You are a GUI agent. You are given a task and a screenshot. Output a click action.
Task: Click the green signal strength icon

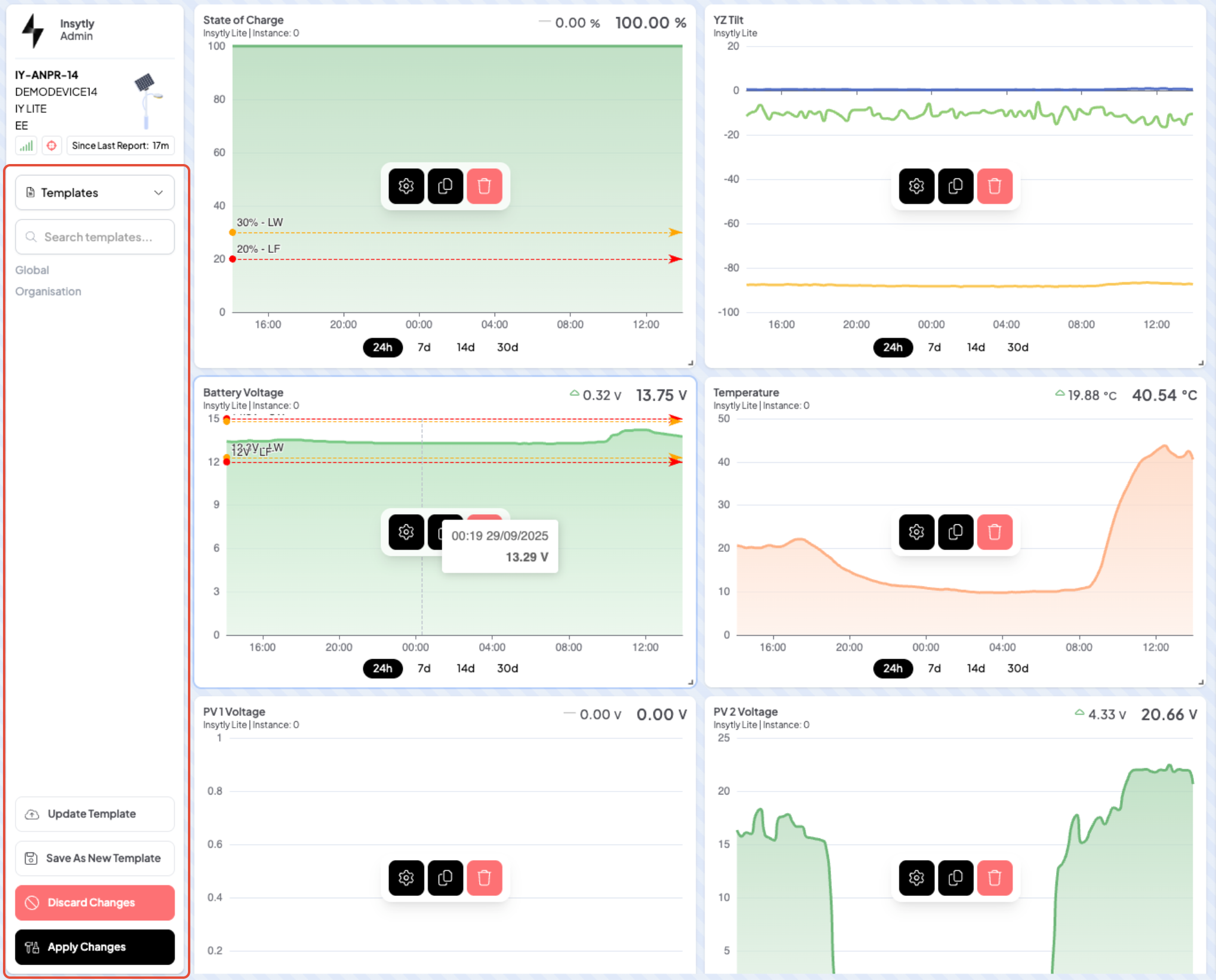26,146
